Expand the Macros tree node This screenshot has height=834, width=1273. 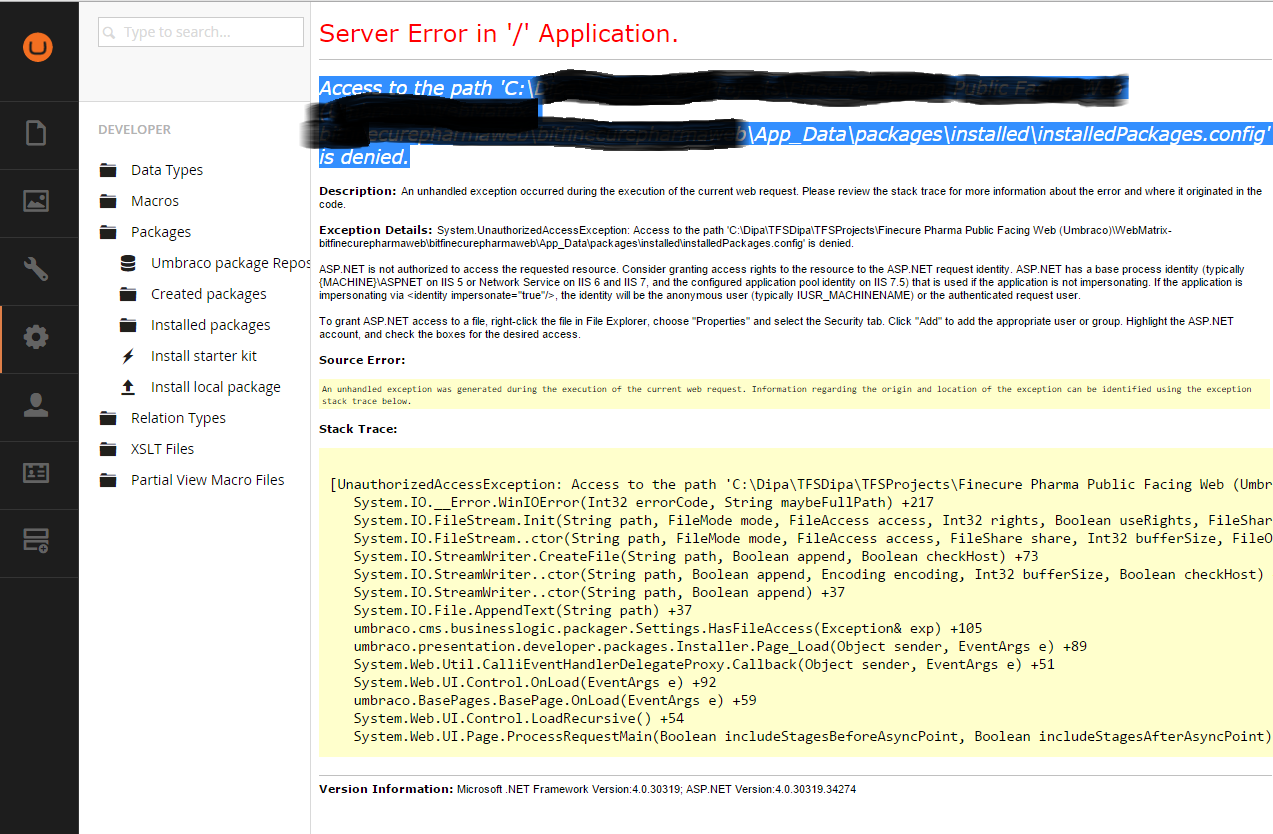pos(154,201)
